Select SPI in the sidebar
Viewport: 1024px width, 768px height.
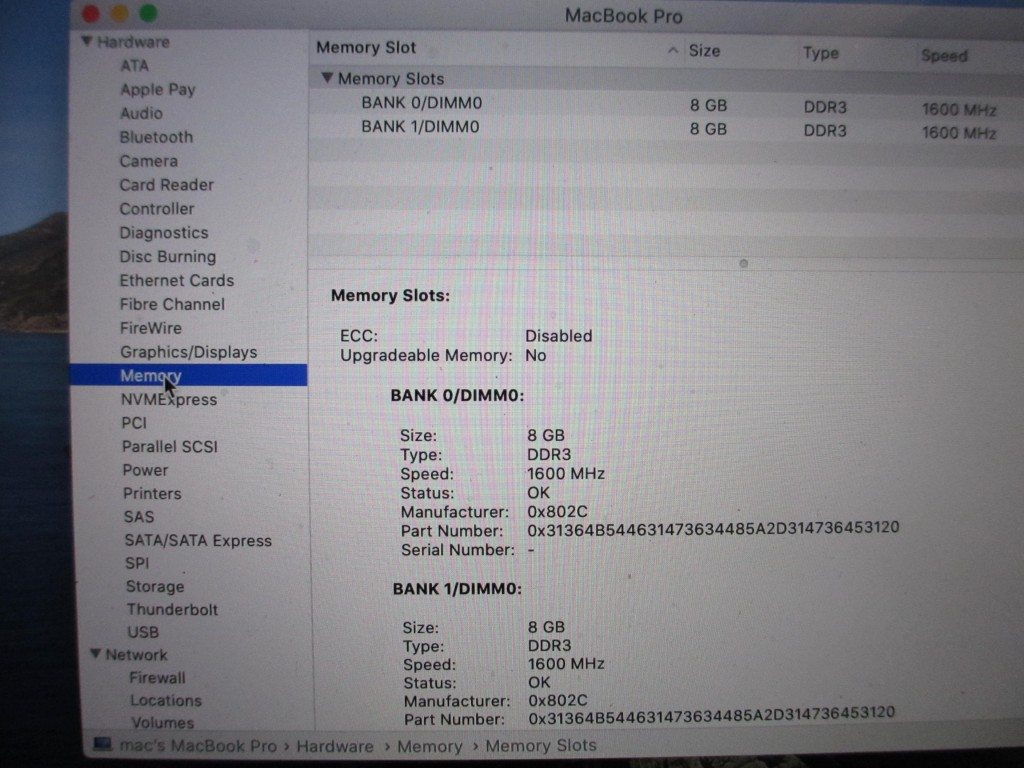pyautogui.click(x=137, y=563)
